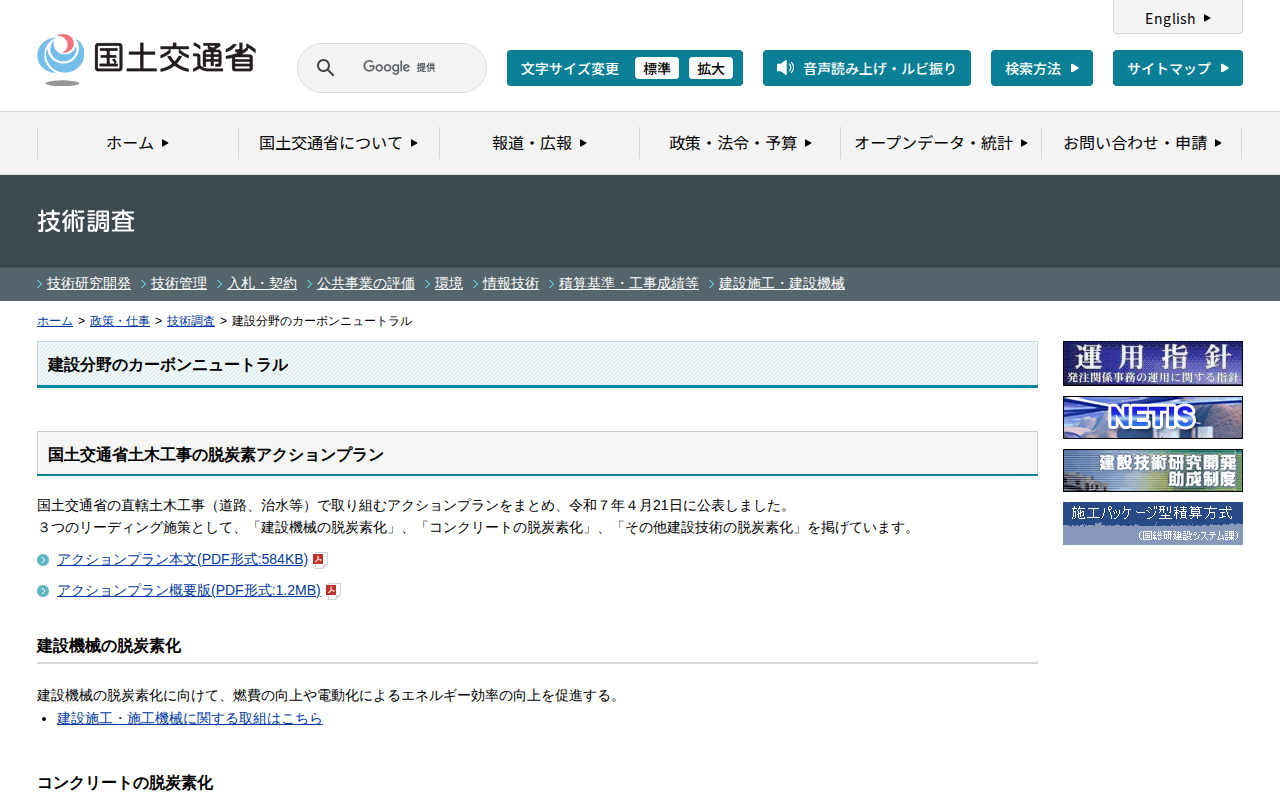The height and width of the screenshot is (800, 1280).
Task: Go to 情報技術 section
Action: coord(511,283)
